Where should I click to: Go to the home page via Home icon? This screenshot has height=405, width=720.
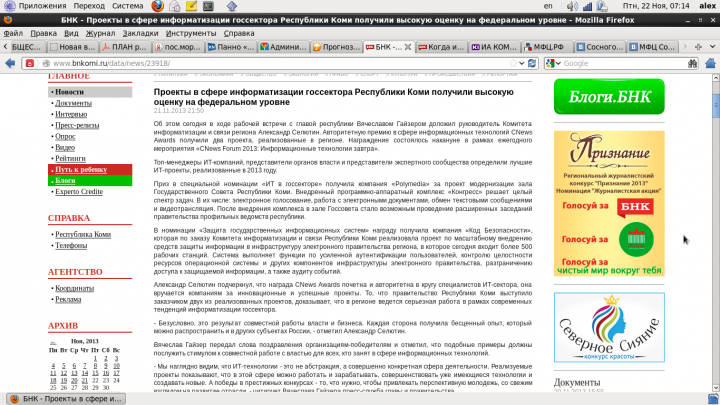[x=710, y=63]
